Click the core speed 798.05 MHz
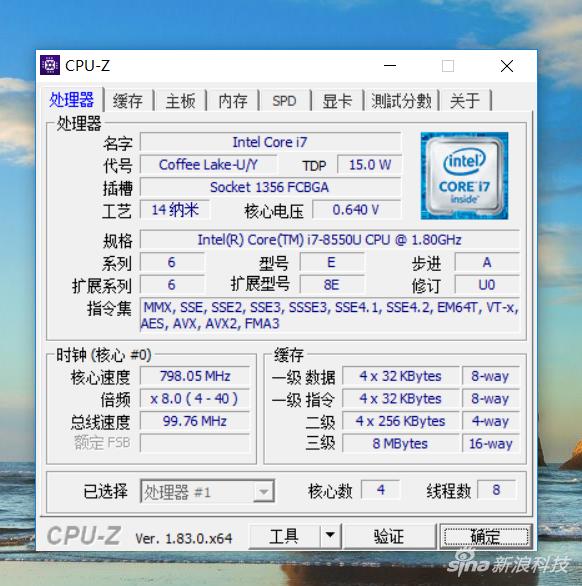The width and height of the screenshot is (582, 586). pyautogui.click(x=195, y=376)
